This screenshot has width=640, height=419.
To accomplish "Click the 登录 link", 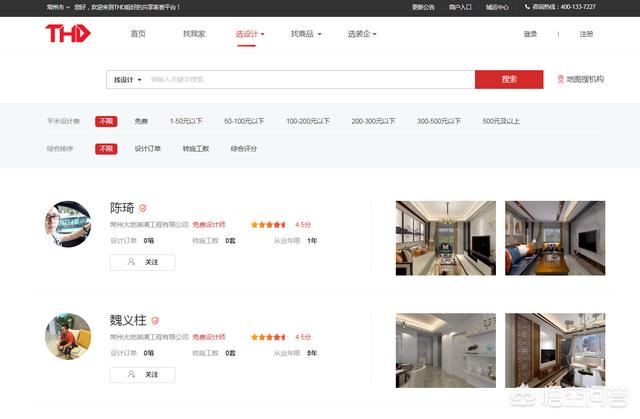I will point(530,34).
